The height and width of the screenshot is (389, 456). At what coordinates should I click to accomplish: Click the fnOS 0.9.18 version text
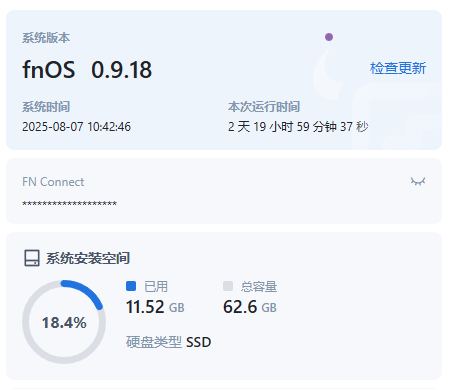coord(87,70)
